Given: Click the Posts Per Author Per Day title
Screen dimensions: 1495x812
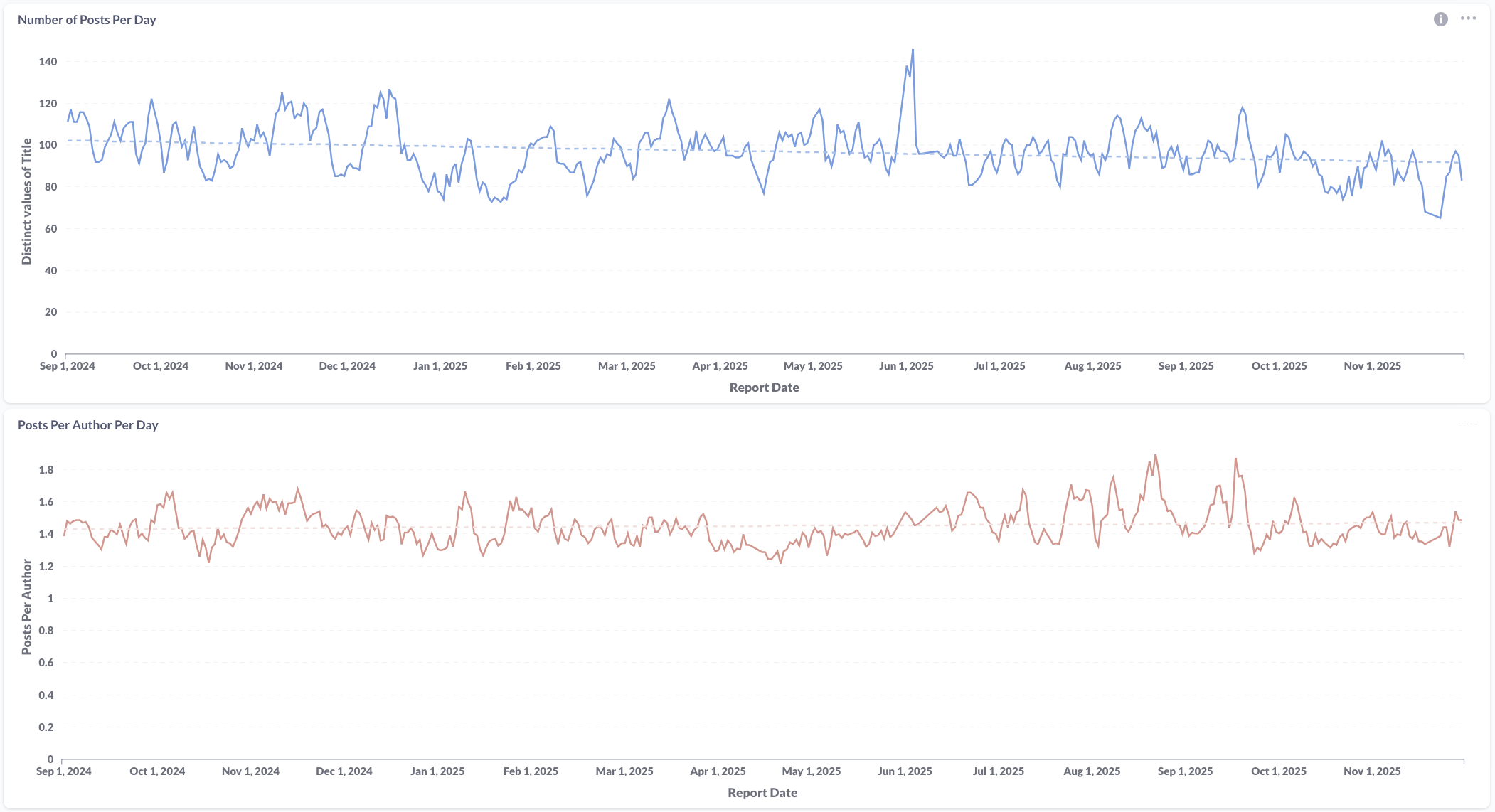Looking at the screenshot, I should 87,425.
